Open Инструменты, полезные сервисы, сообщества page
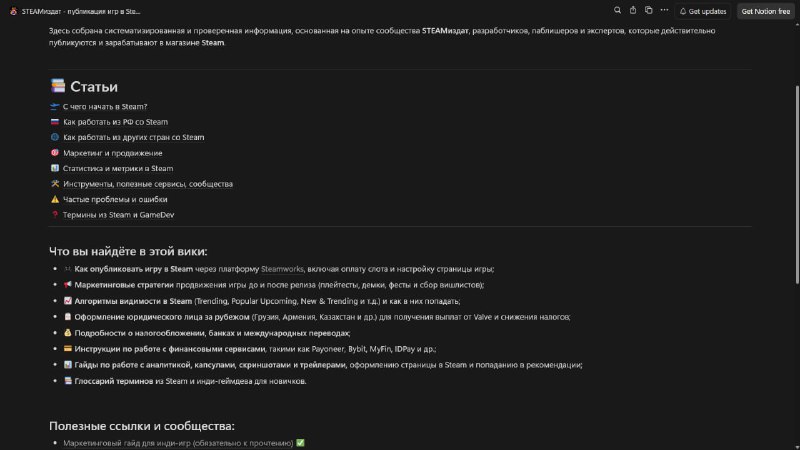This screenshot has height=450, width=800. [148, 184]
